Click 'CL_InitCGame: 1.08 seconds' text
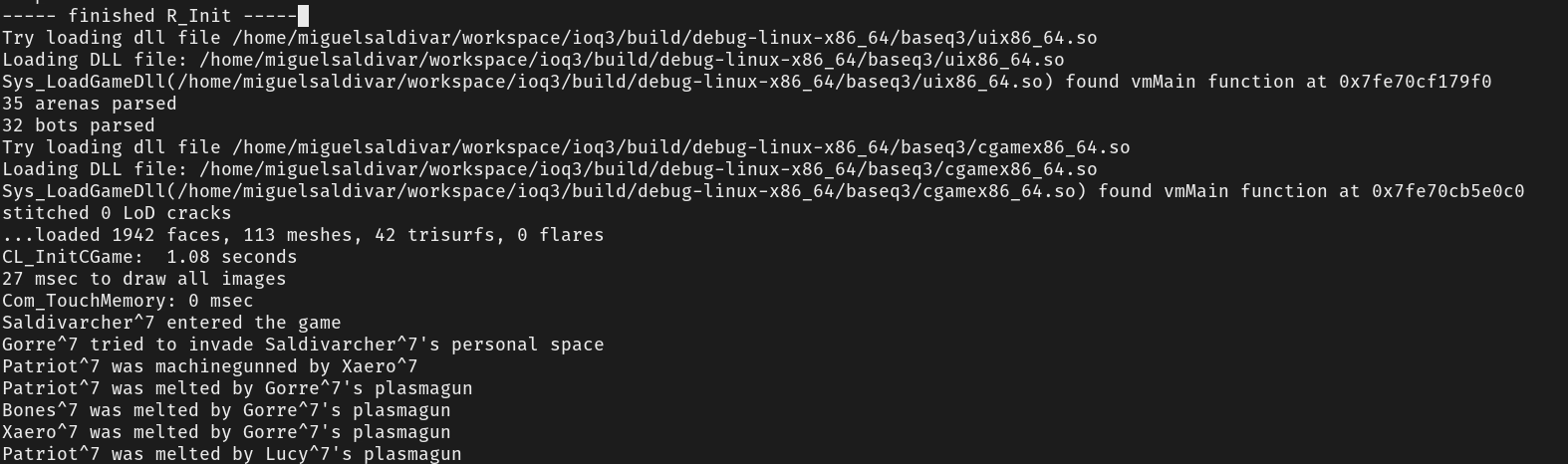Image resolution: width=1568 pixels, height=464 pixels. 149,257
